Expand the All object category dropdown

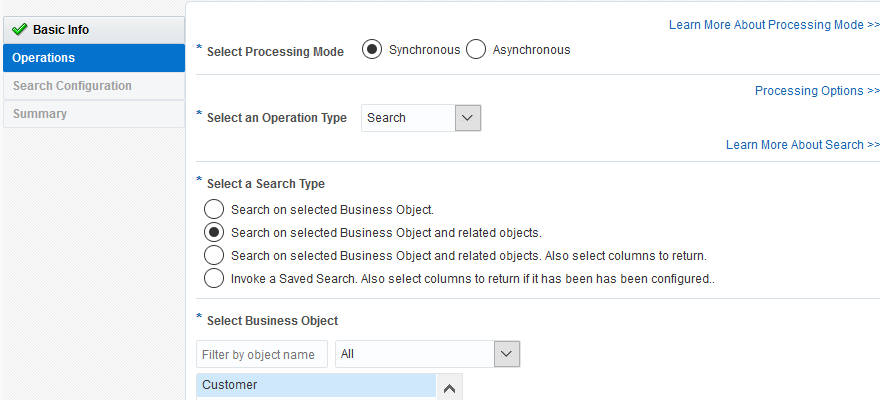tap(427, 354)
